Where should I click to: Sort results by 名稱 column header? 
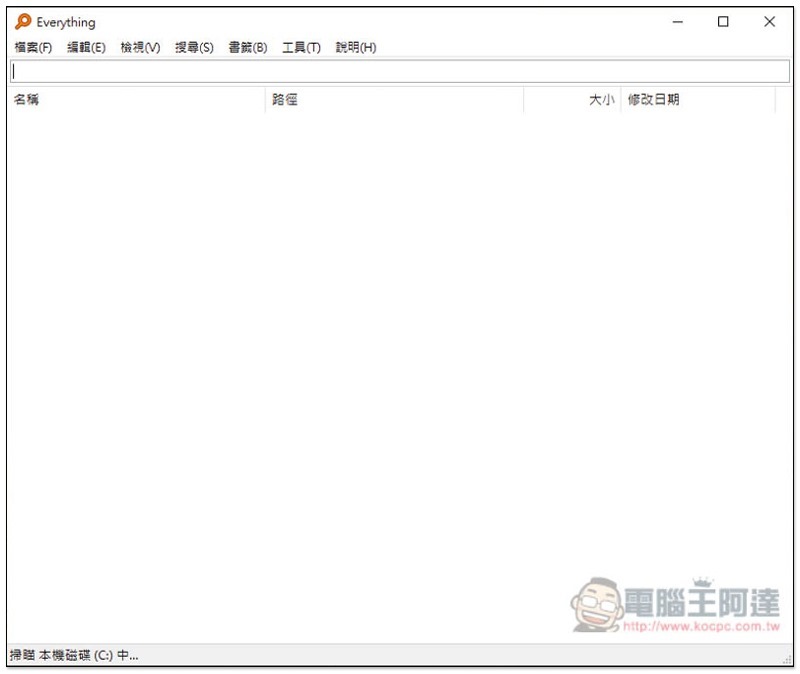click(136, 99)
